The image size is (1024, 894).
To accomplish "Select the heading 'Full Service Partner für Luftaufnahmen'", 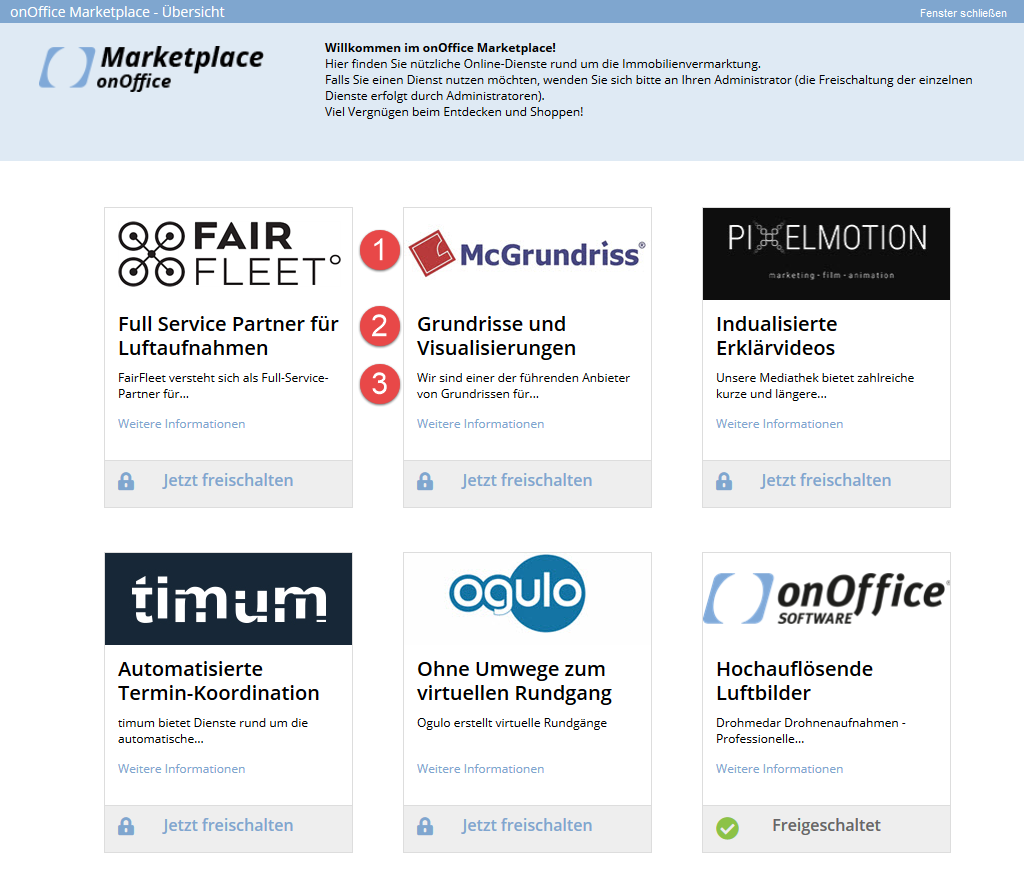I will coord(229,336).
